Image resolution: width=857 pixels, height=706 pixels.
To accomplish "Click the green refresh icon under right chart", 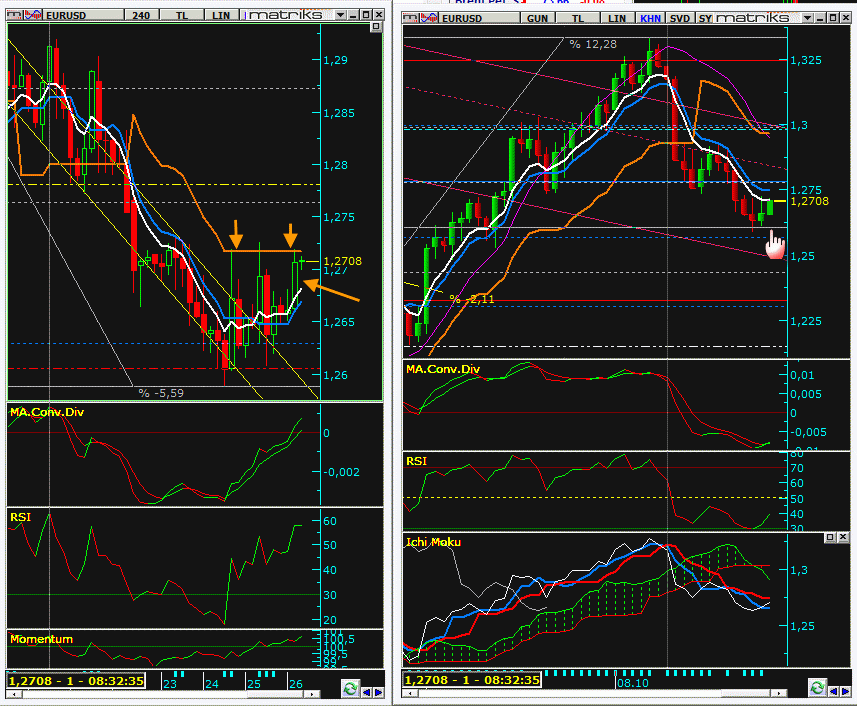I will pos(817,688).
